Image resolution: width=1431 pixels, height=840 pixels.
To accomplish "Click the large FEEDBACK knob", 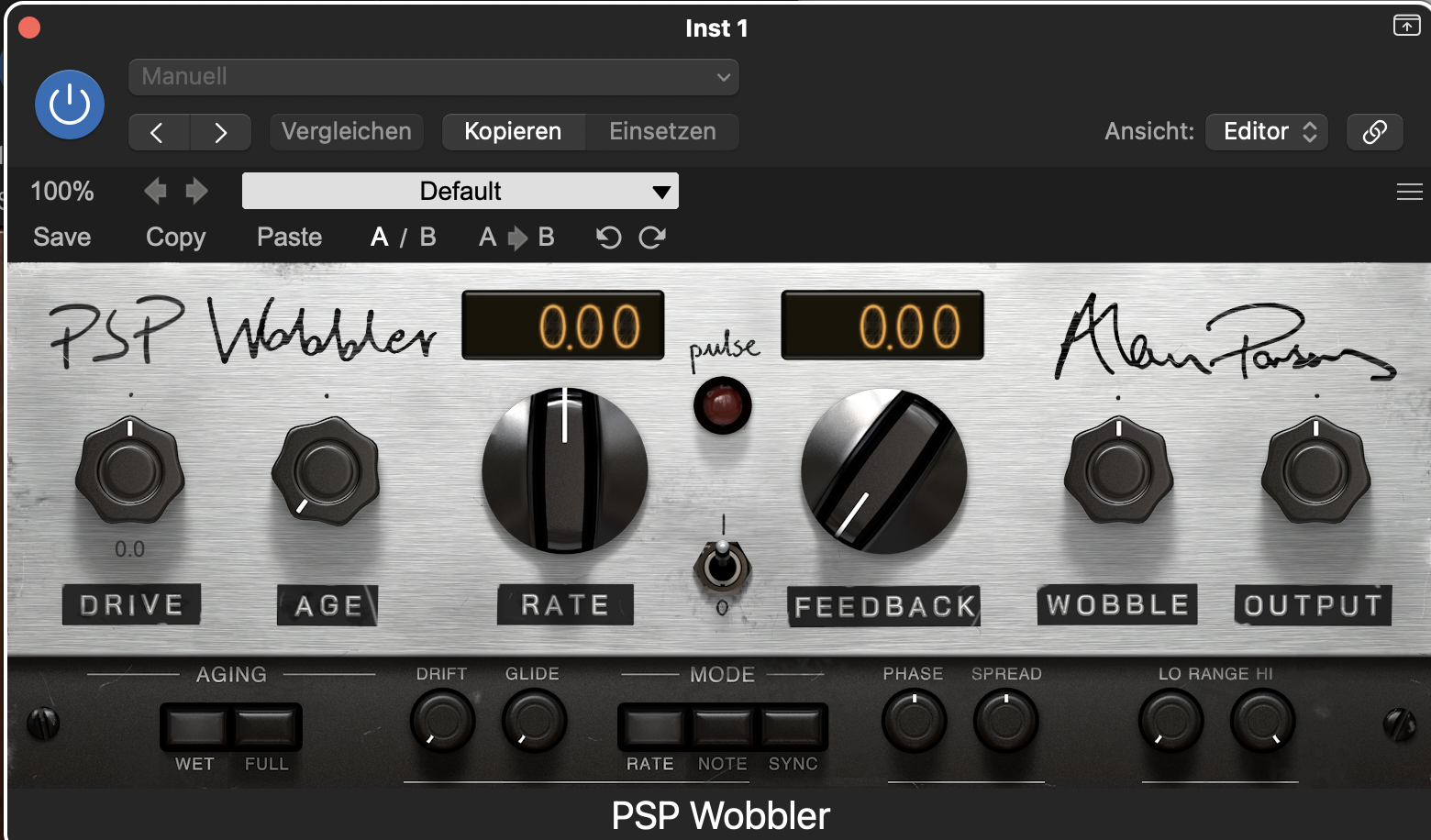I will coord(883,471).
